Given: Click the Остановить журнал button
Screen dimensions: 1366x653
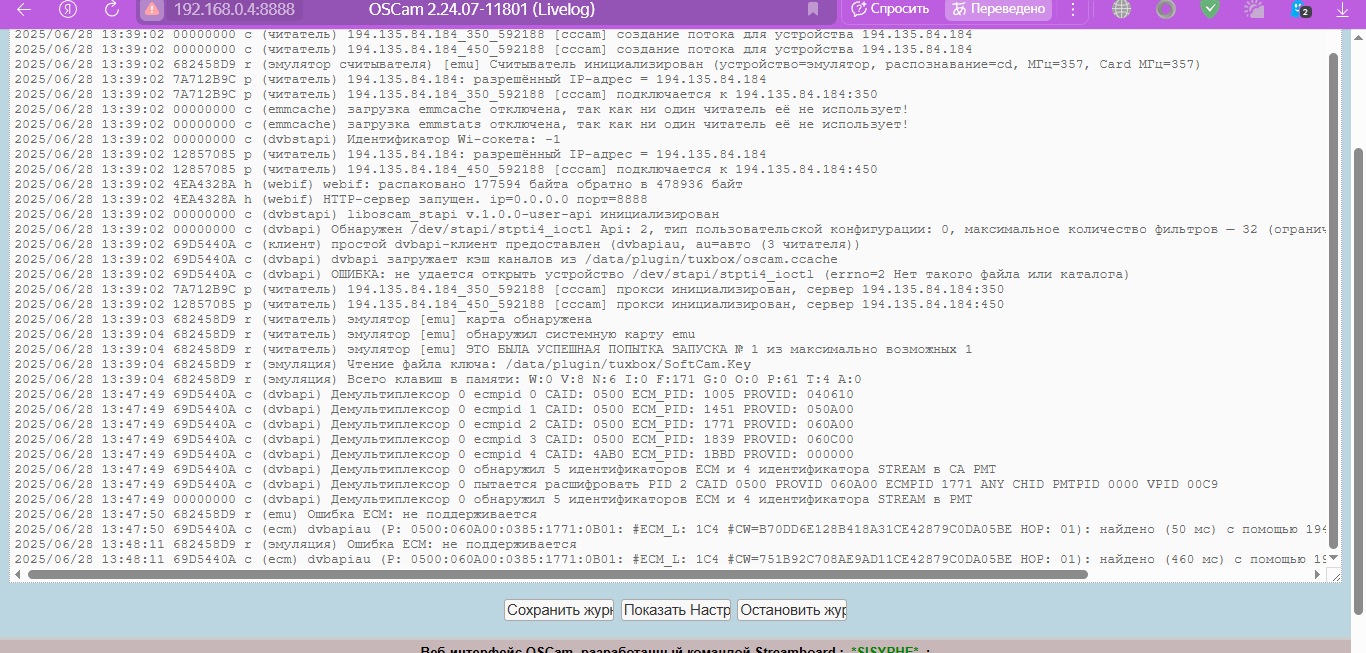Looking at the screenshot, I should [793, 610].
